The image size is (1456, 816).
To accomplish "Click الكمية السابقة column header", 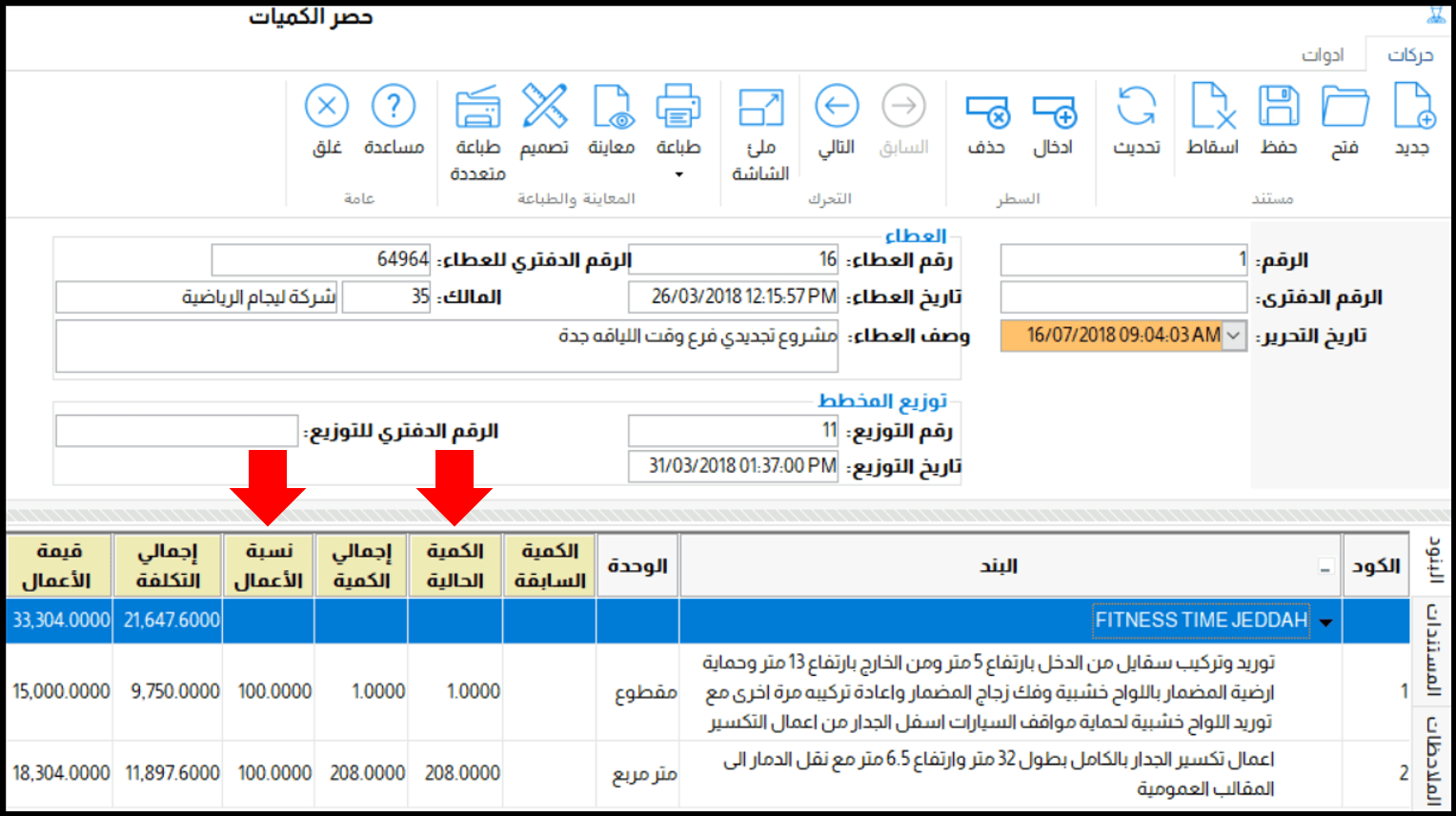I will click(x=550, y=566).
